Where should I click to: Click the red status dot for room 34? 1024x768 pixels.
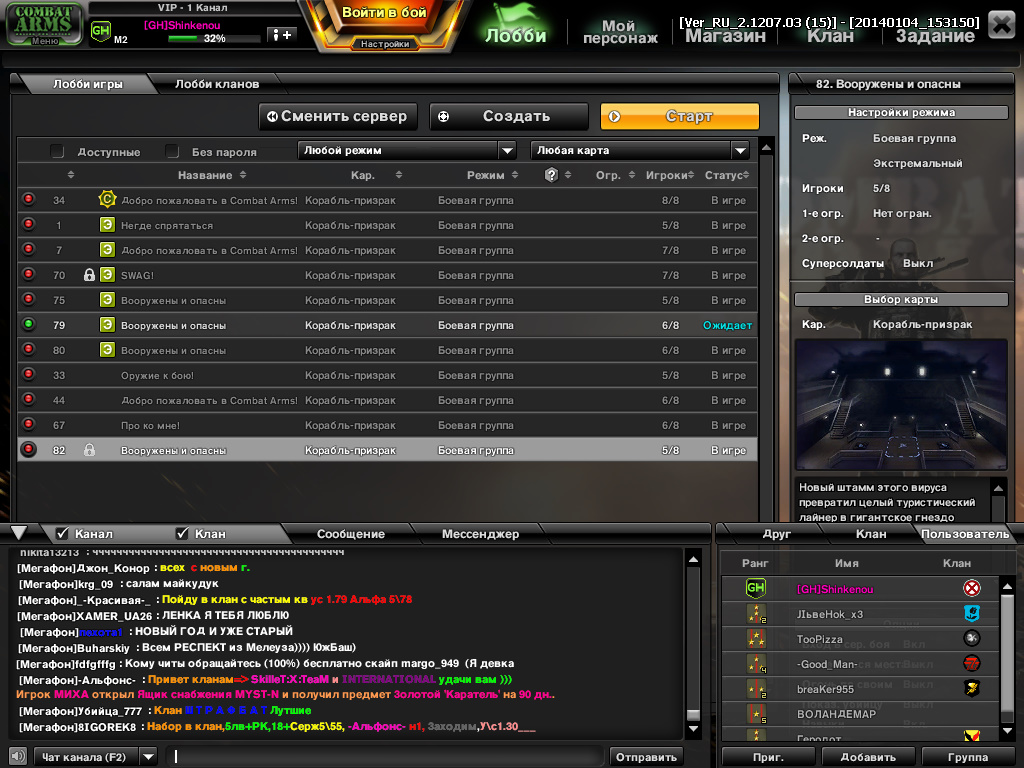[28, 199]
